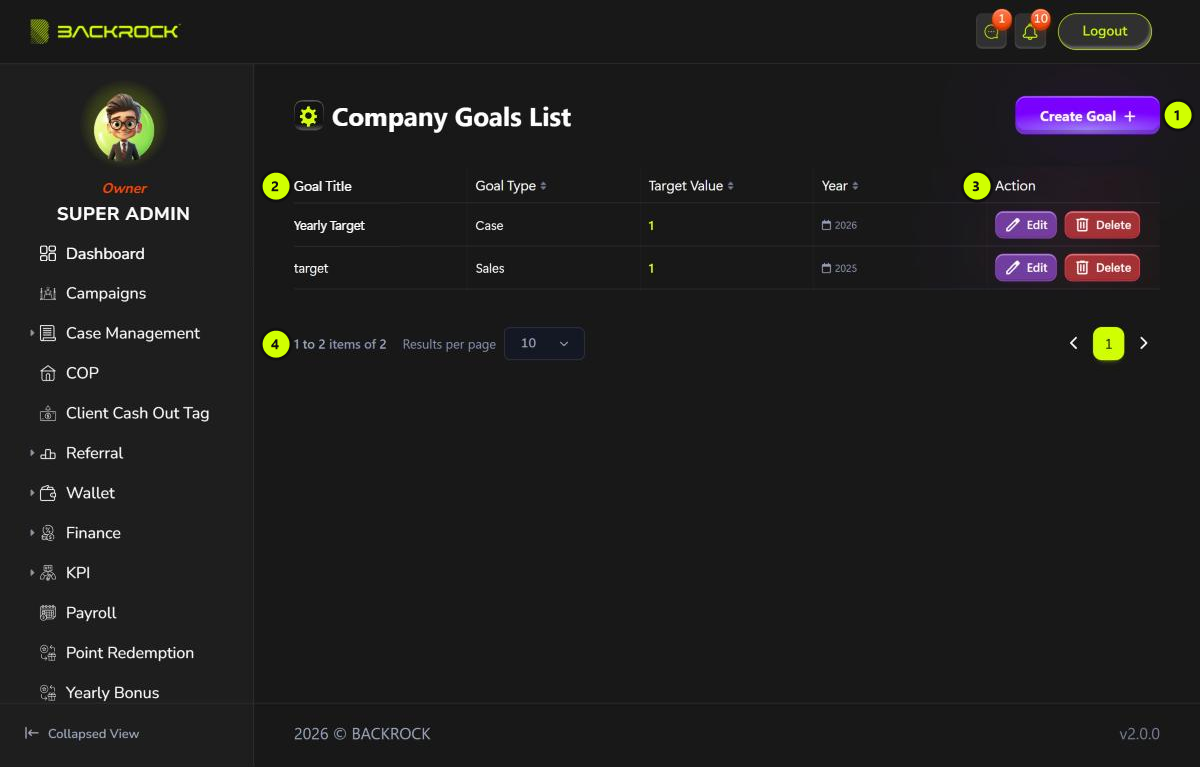Open COP from the sidebar menu
This screenshot has height=767, width=1200.
(82, 374)
